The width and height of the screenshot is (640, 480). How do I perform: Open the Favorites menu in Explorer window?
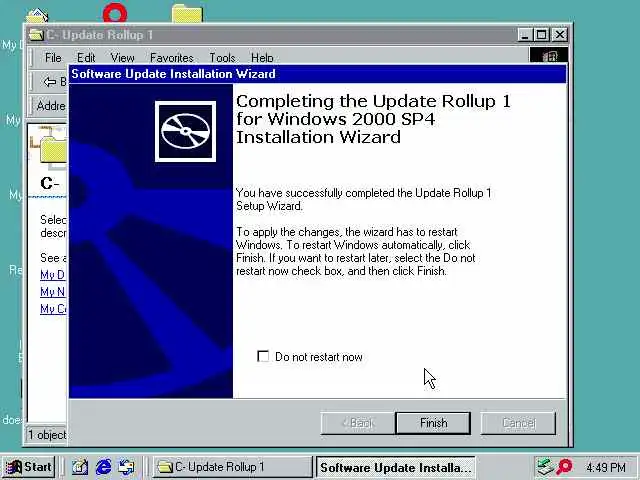[172, 58]
